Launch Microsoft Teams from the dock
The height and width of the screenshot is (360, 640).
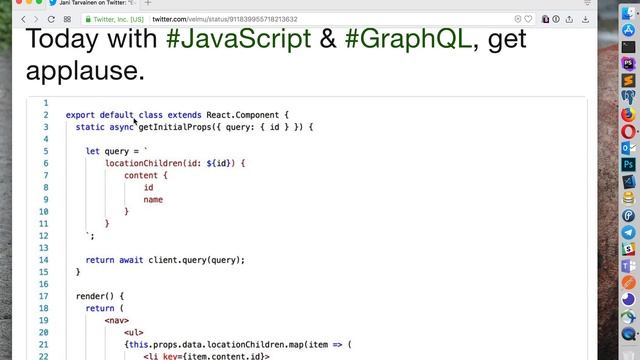coord(629,266)
